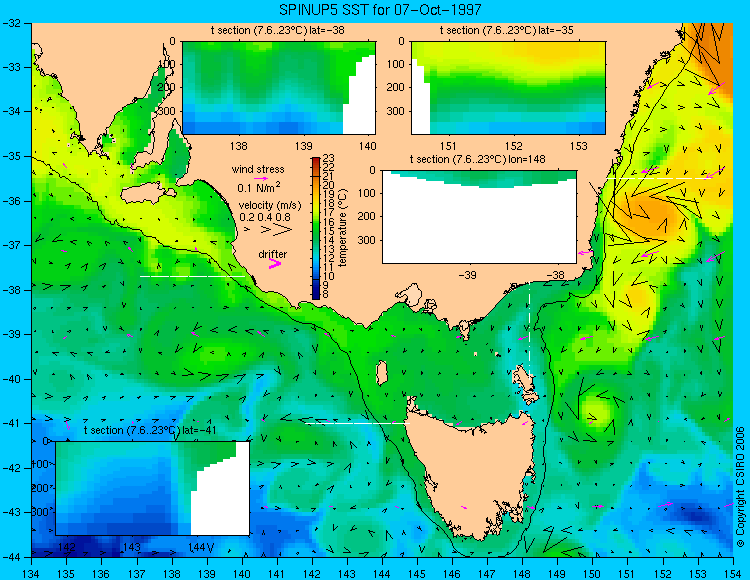Click the Tasmania landmass on the map
The height and width of the screenshot is (580, 750).
471,478
